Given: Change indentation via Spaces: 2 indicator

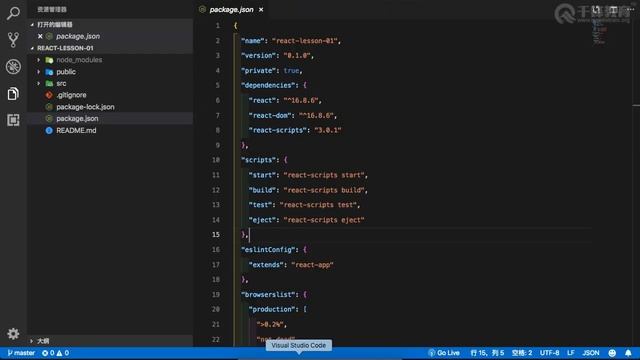Looking at the screenshot, I should [x=522, y=353].
